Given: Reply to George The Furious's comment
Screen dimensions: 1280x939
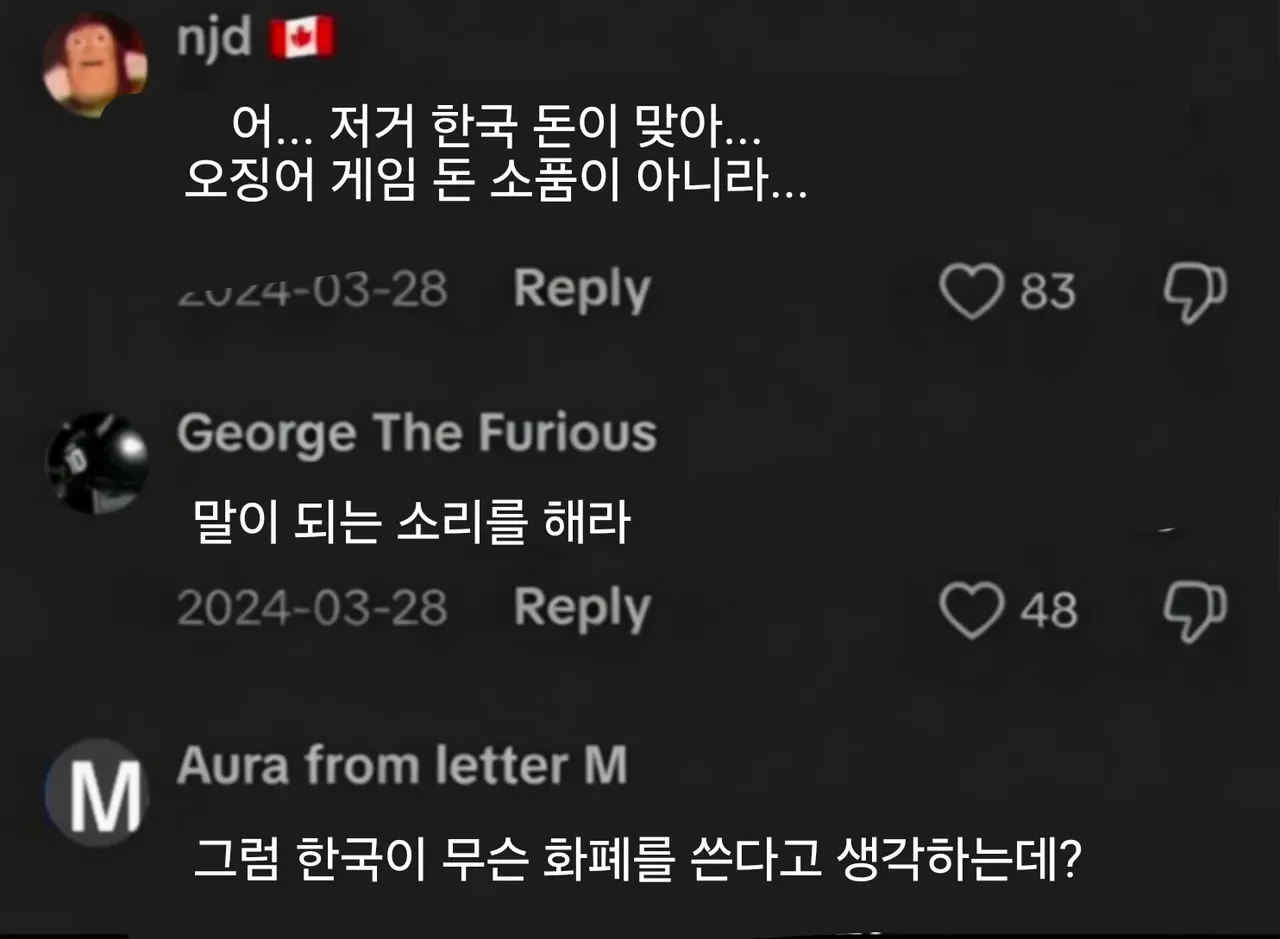Looking at the screenshot, I should coord(582,608).
